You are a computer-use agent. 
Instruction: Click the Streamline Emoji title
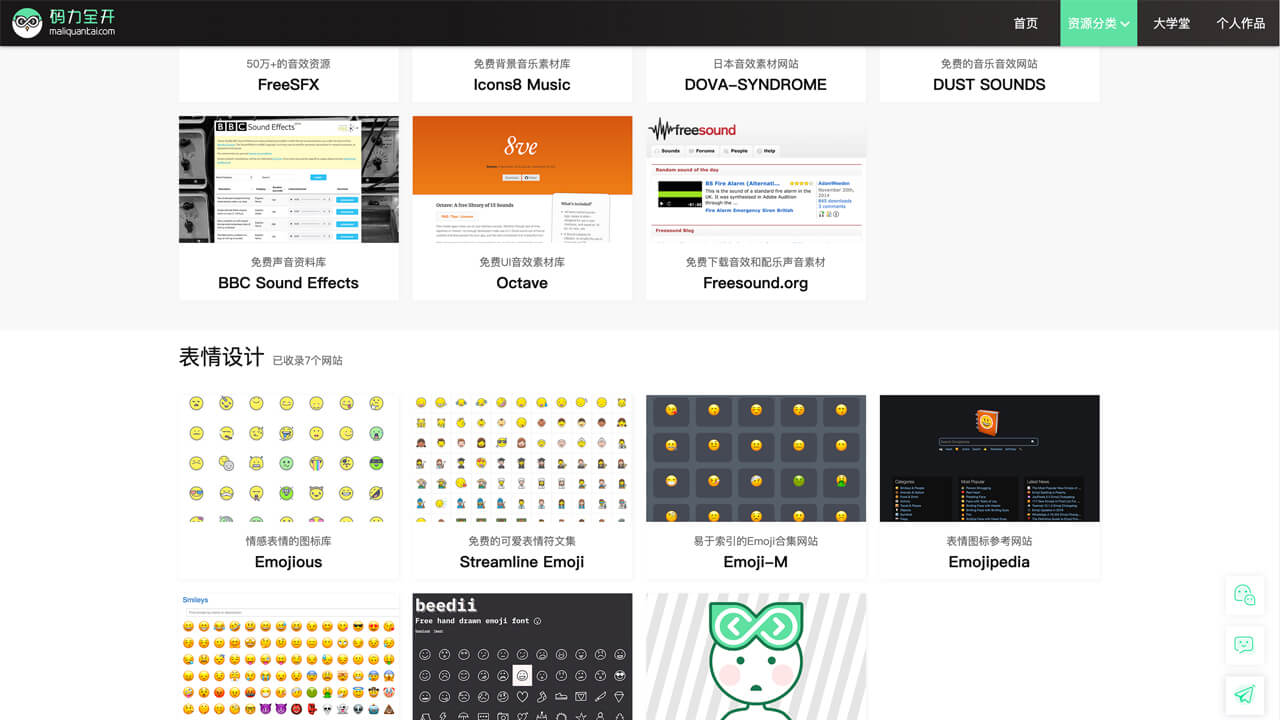tap(522, 562)
